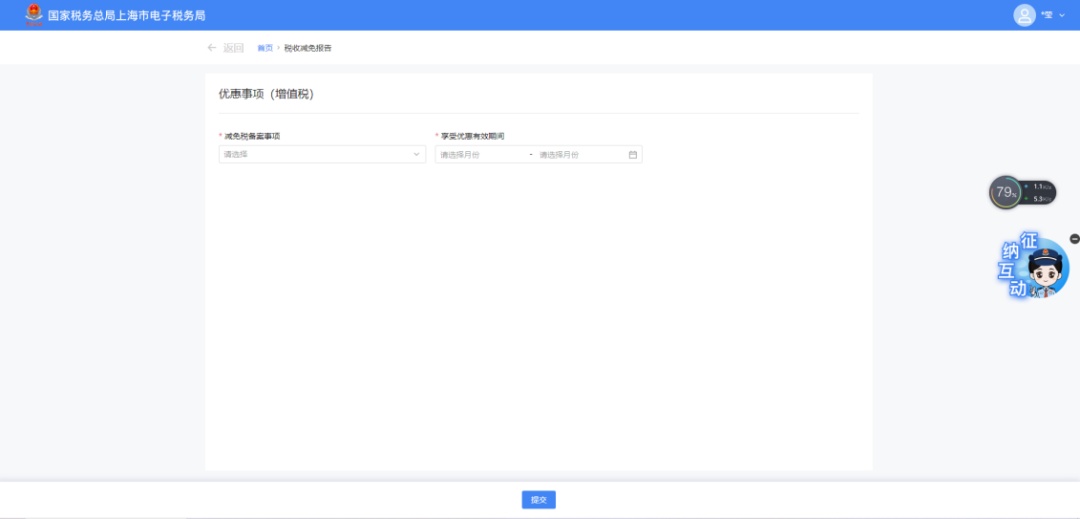1080x519 pixels.
Task: Open the user avatar icon
Action: pos(1024,15)
